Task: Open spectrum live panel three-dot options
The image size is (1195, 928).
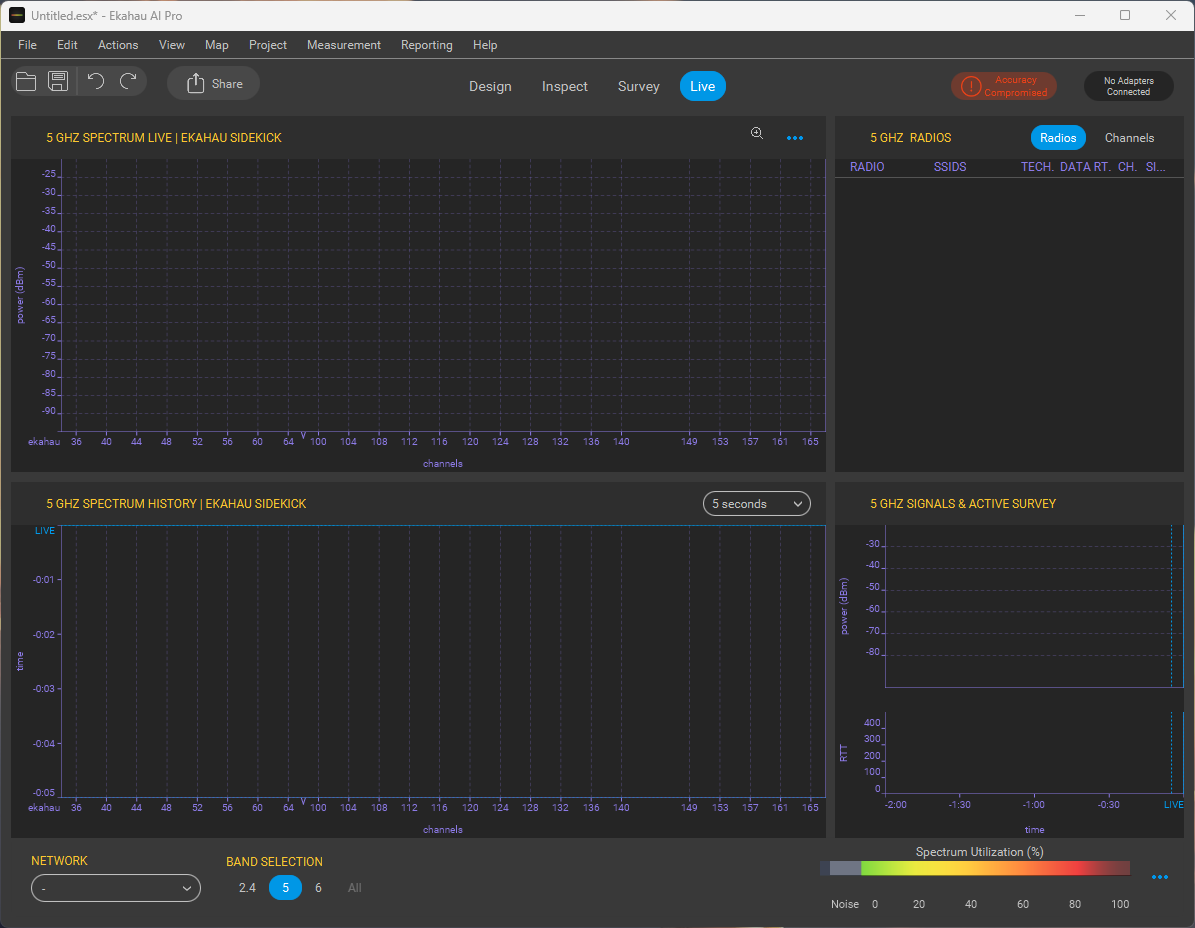Action: [795, 138]
